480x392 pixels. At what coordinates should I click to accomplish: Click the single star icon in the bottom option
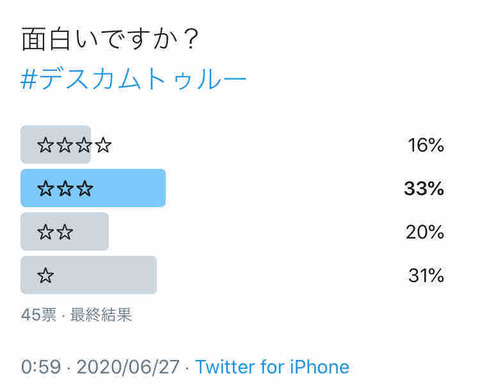pyautogui.click(x=46, y=276)
